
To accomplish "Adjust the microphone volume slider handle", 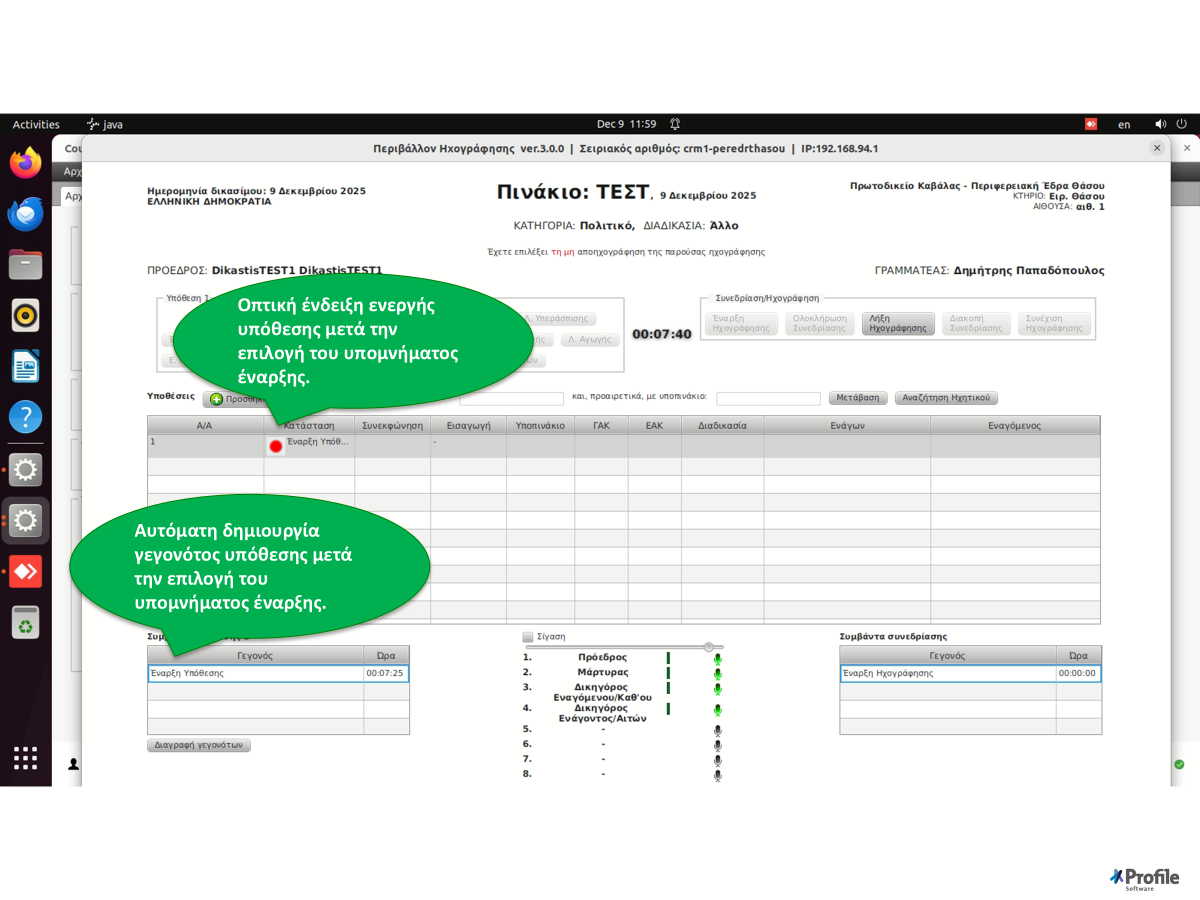I will (x=708, y=647).
